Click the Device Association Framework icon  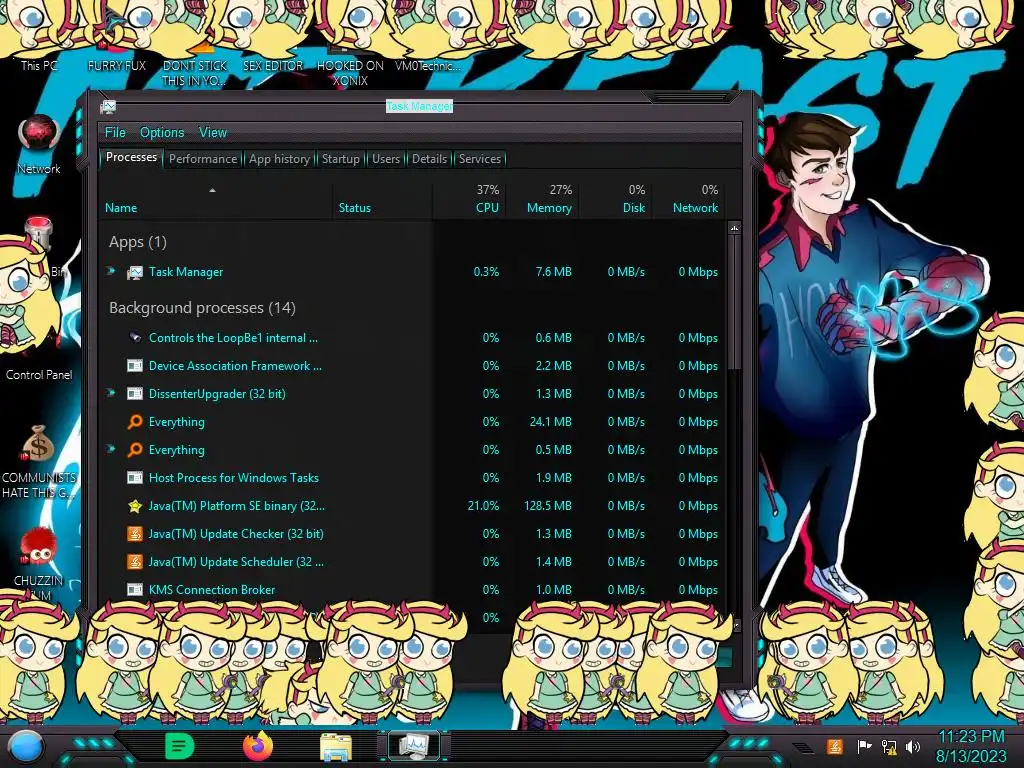(x=135, y=366)
